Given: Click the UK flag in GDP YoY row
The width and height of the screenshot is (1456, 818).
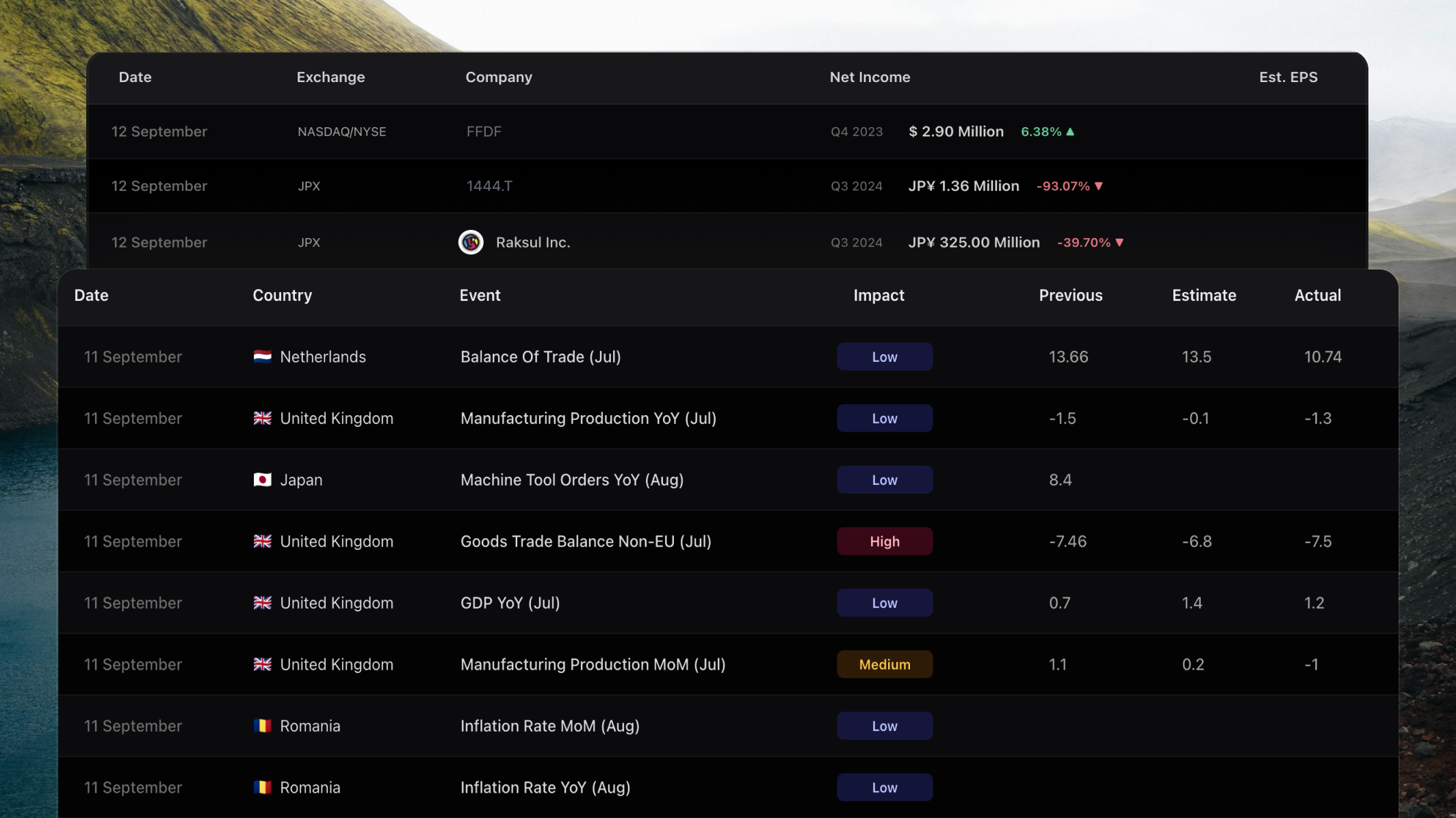Looking at the screenshot, I should [x=262, y=603].
